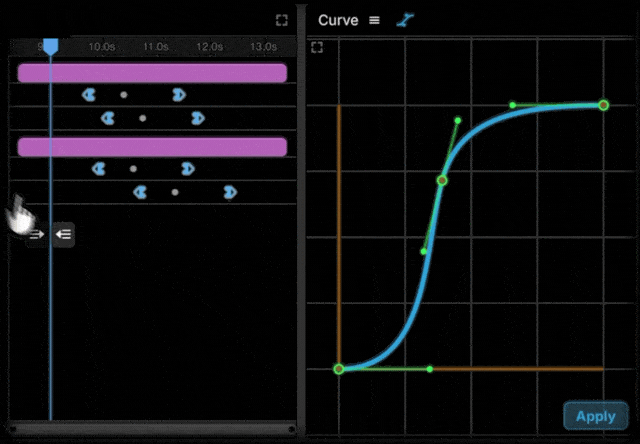Click fourth row's left keyframe marker

[x=140, y=192]
